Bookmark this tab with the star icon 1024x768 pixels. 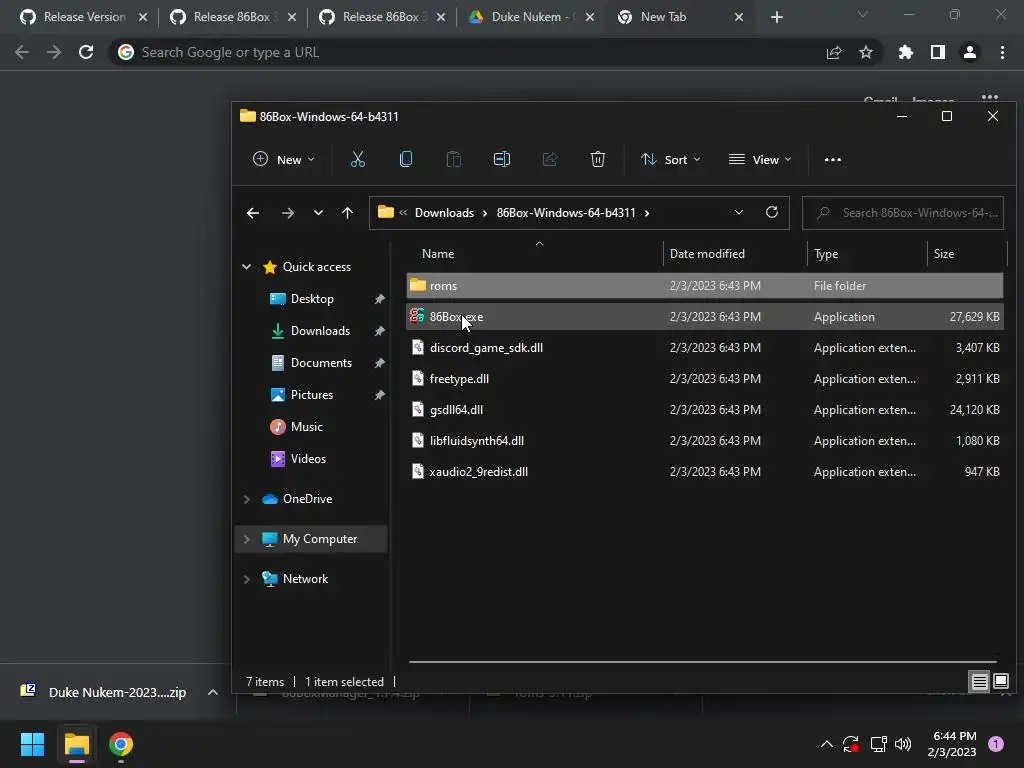pyautogui.click(x=866, y=52)
